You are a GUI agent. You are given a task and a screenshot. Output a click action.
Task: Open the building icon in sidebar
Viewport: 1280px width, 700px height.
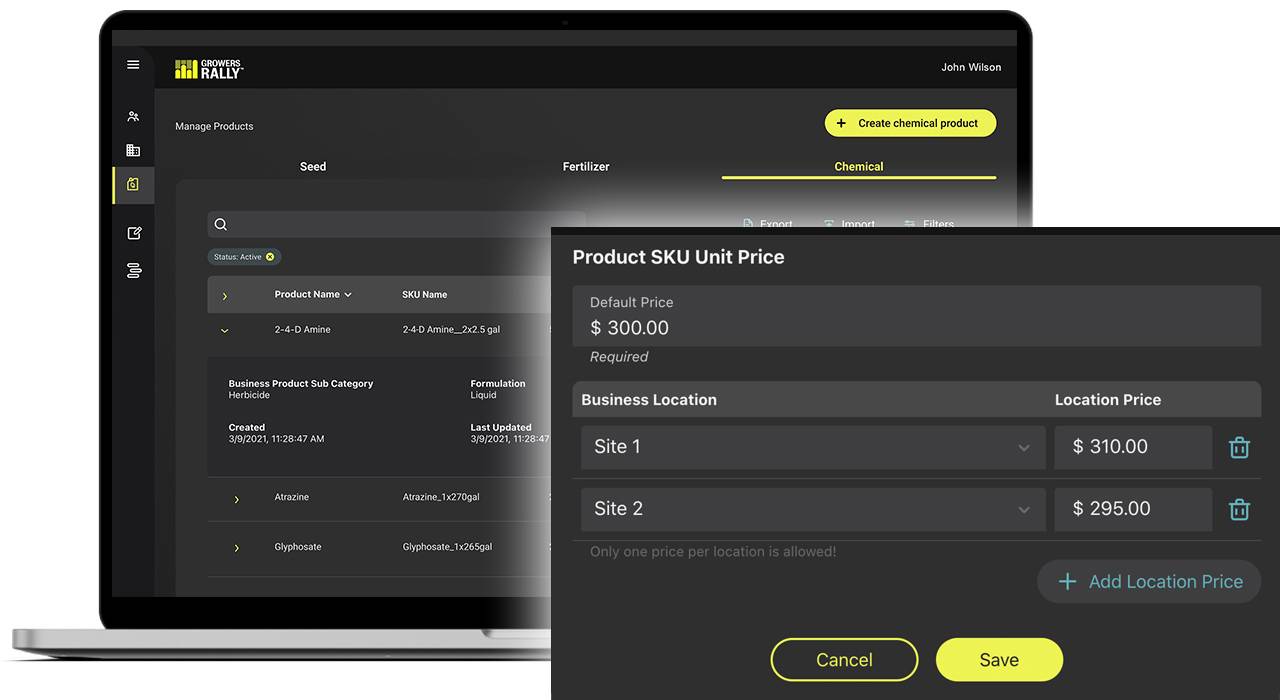133,150
